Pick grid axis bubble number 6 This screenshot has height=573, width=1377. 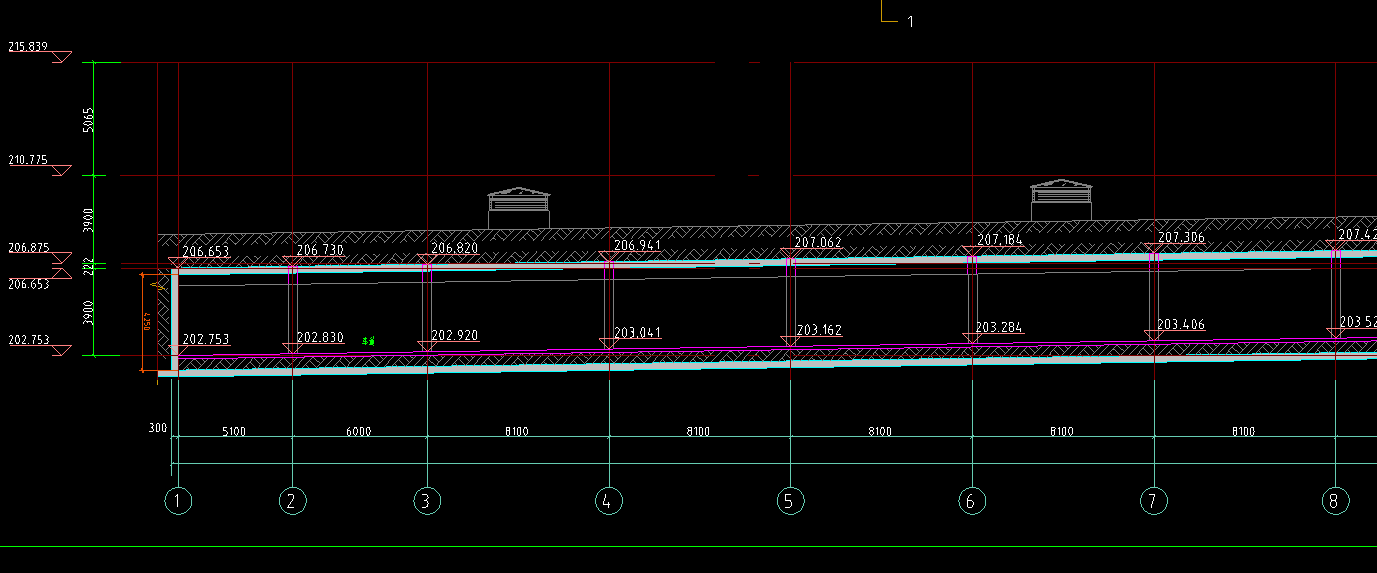971,500
